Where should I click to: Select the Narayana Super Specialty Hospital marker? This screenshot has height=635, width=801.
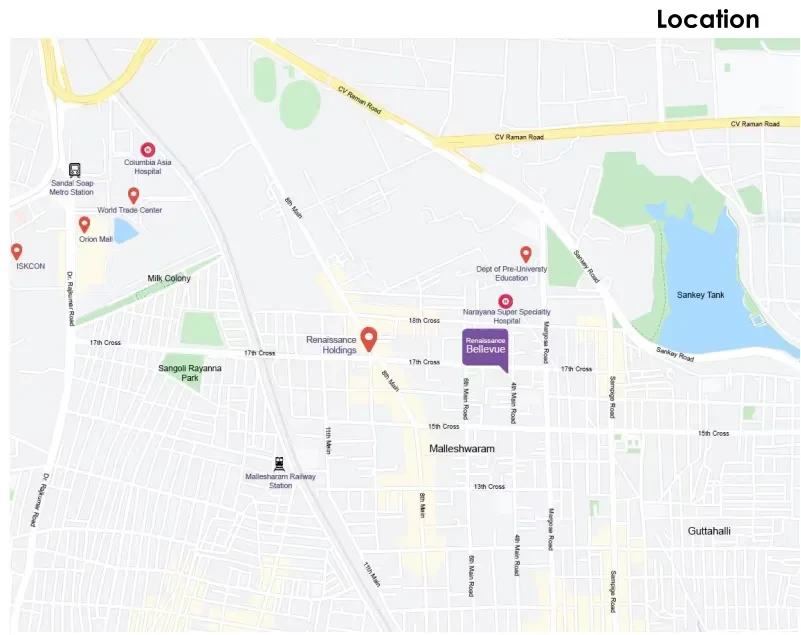[505, 301]
